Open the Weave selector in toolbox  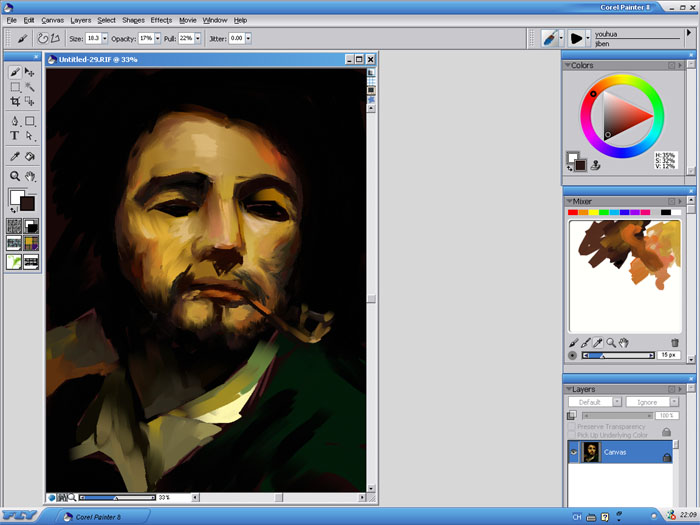pos(31,243)
